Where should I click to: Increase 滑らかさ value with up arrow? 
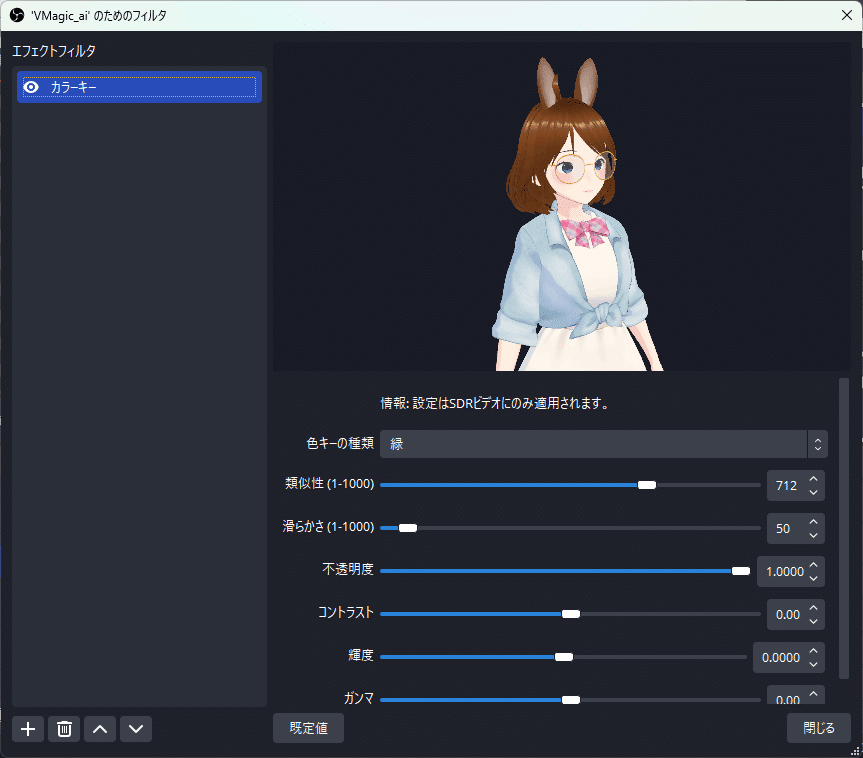tap(813, 522)
